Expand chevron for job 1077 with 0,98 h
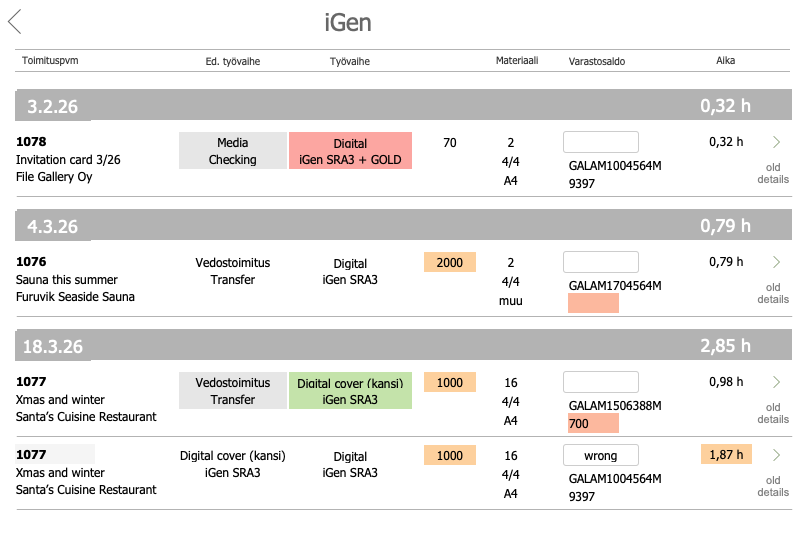The image size is (804, 535). (777, 382)
